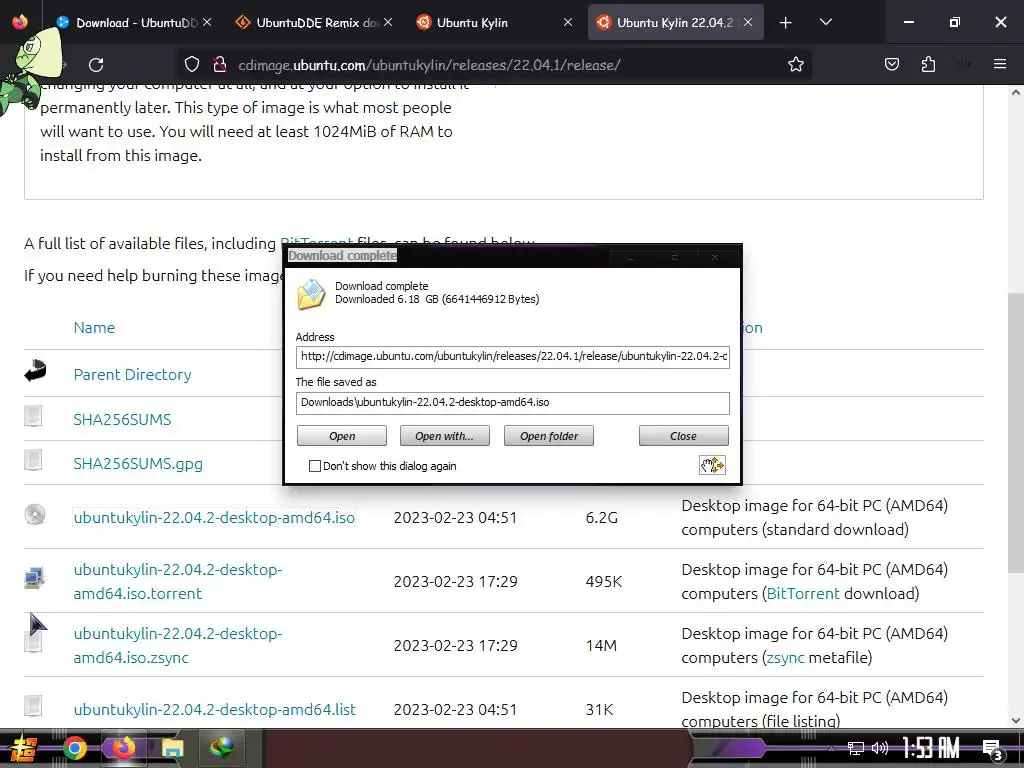Image resolution: width=1024 pixels, height=768 pixels.
Task: Click the 1:53 AM taskbar clock
Action: pos(930,748)
